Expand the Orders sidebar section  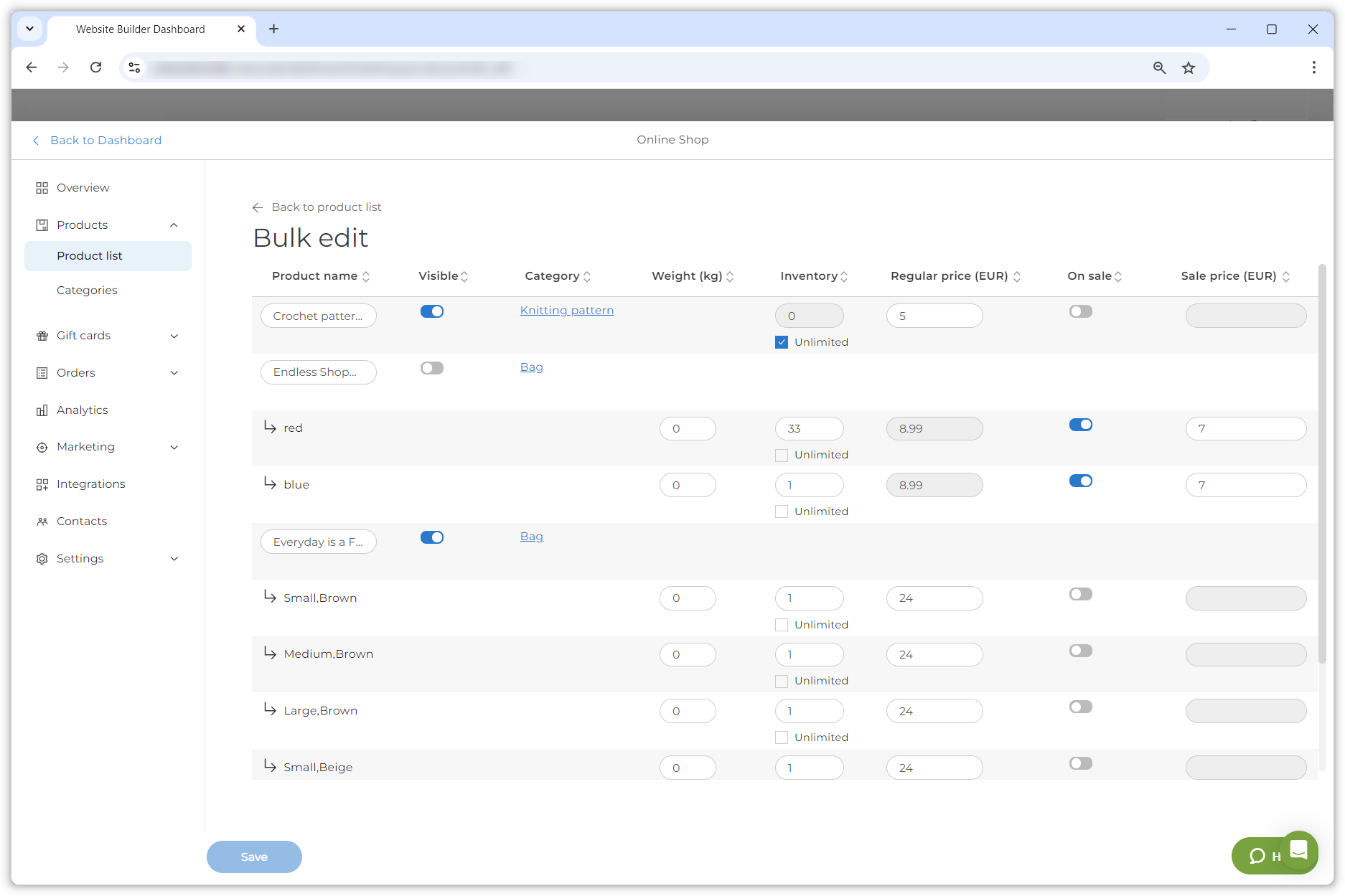point(174,373)
